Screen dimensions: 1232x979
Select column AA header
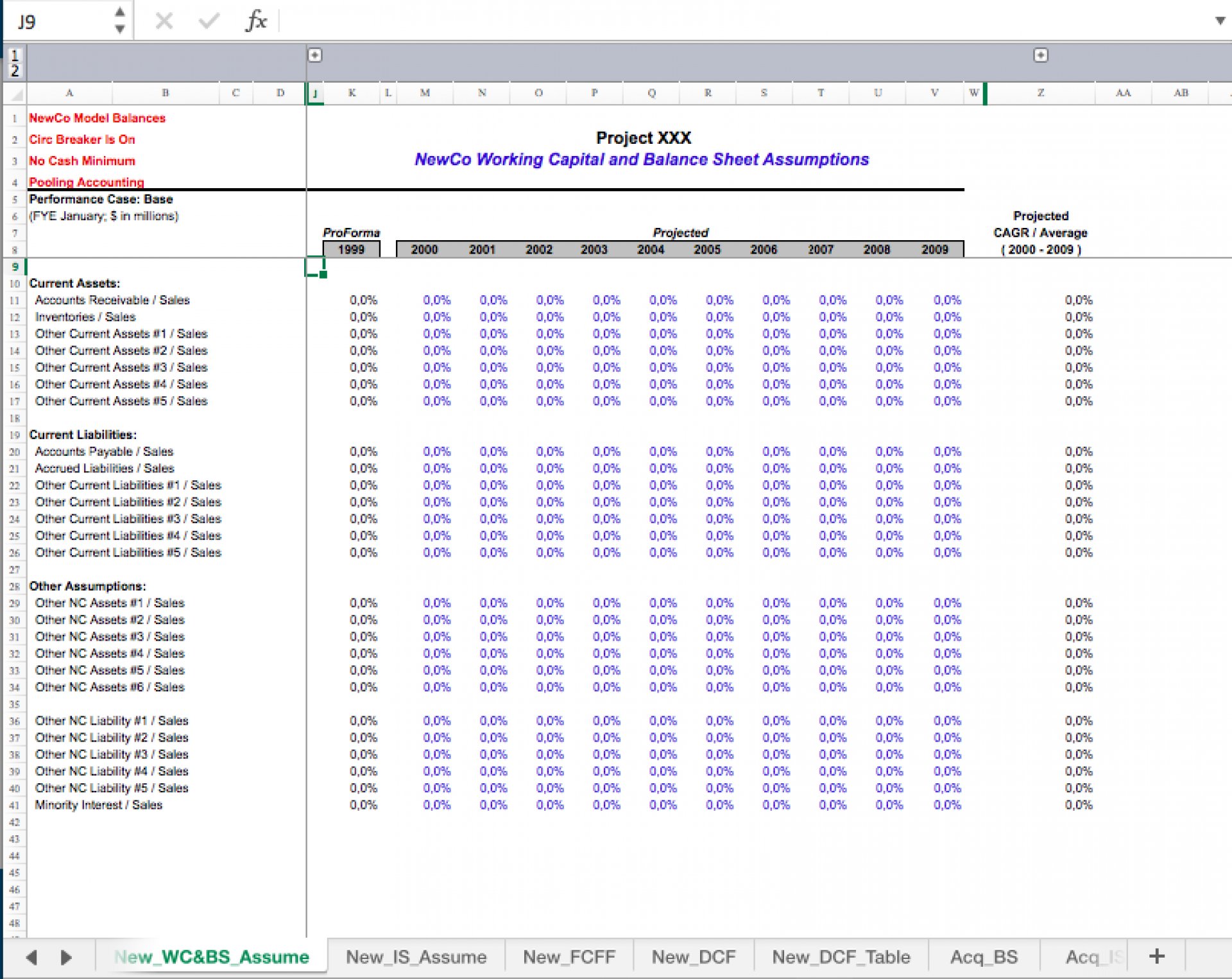coord(1123,93)
